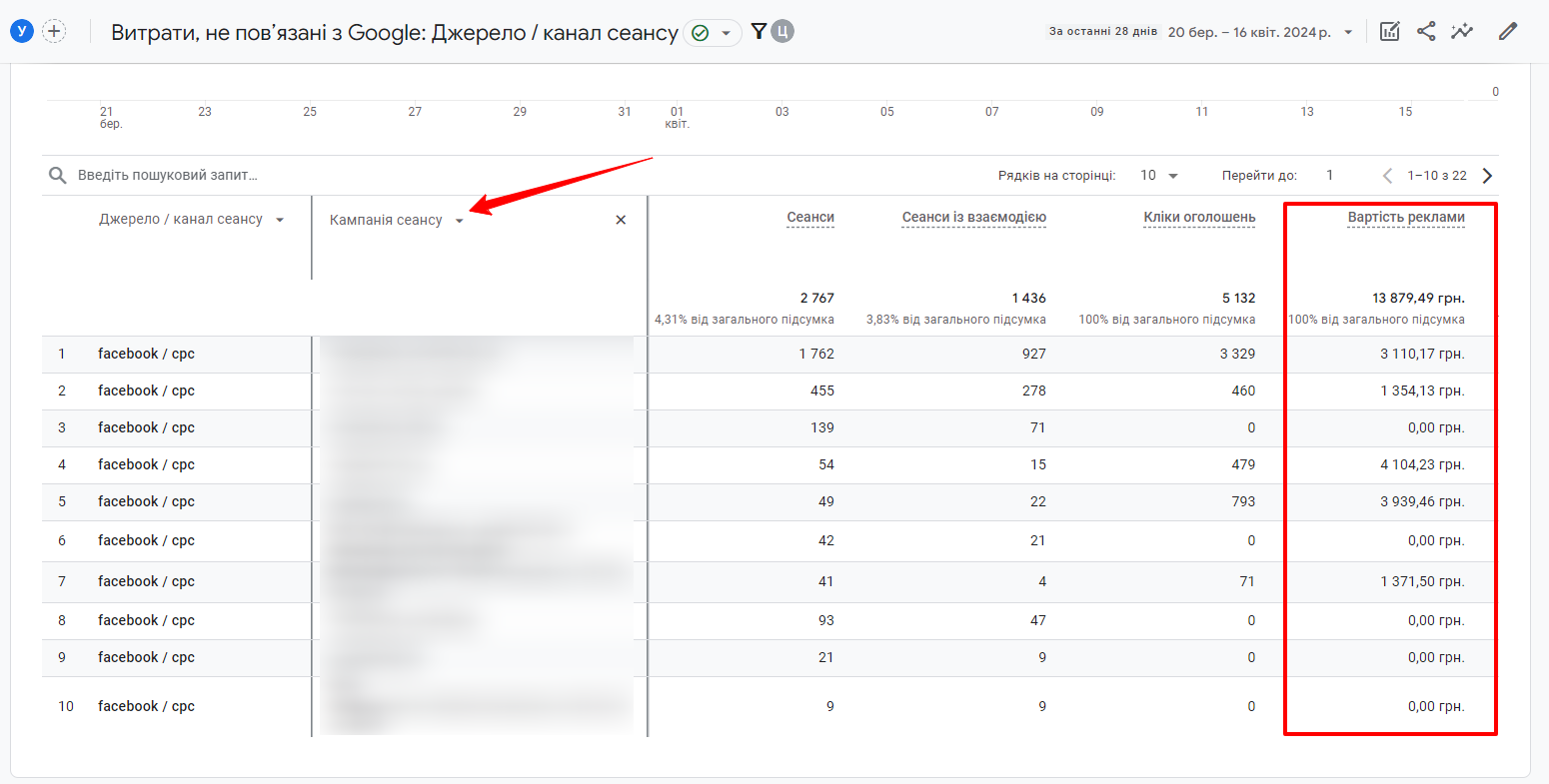1549x784 pixels.
Task: Click the grey 'Ц' badge icon
Action: [x=782, y=32]
